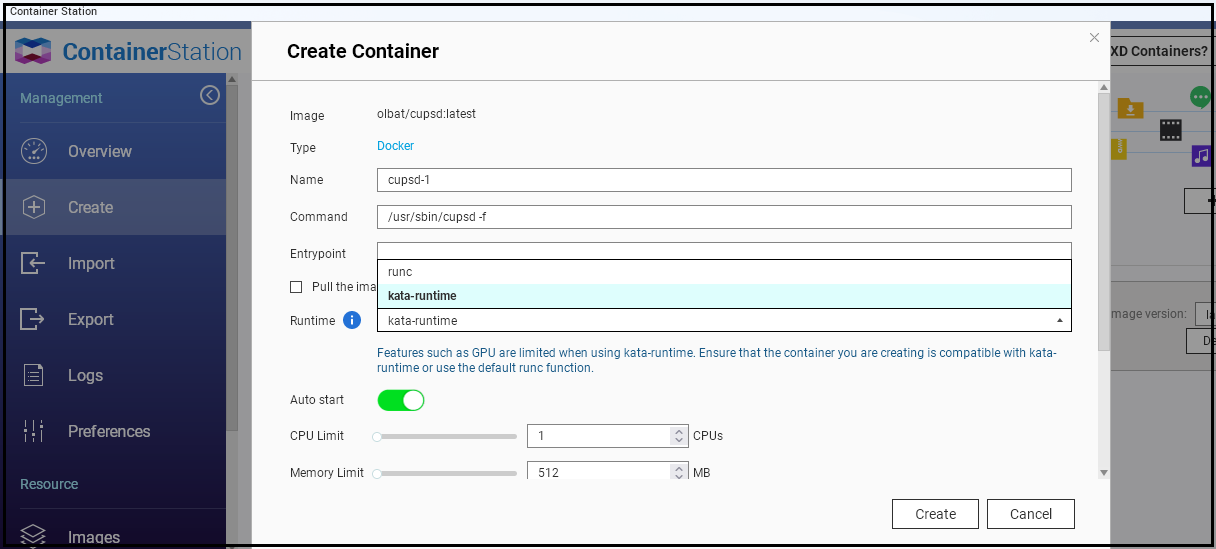Increase Memory Limit with stepper arrow

680,467
